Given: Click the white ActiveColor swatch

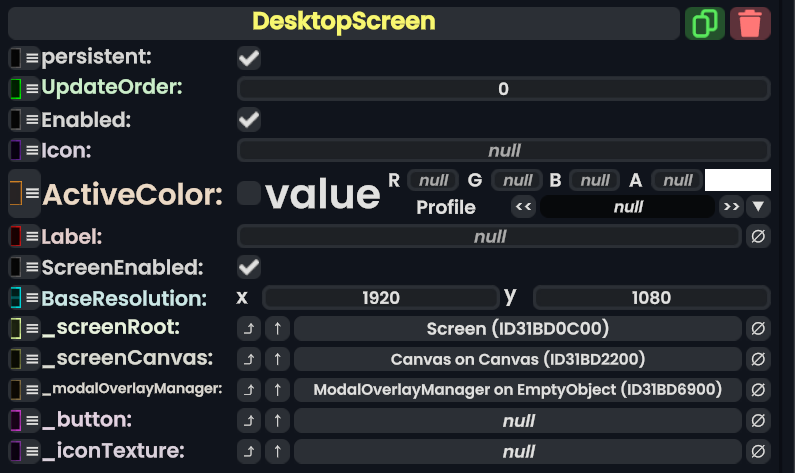Looking at the screenshot, I should tap(738, 180).
